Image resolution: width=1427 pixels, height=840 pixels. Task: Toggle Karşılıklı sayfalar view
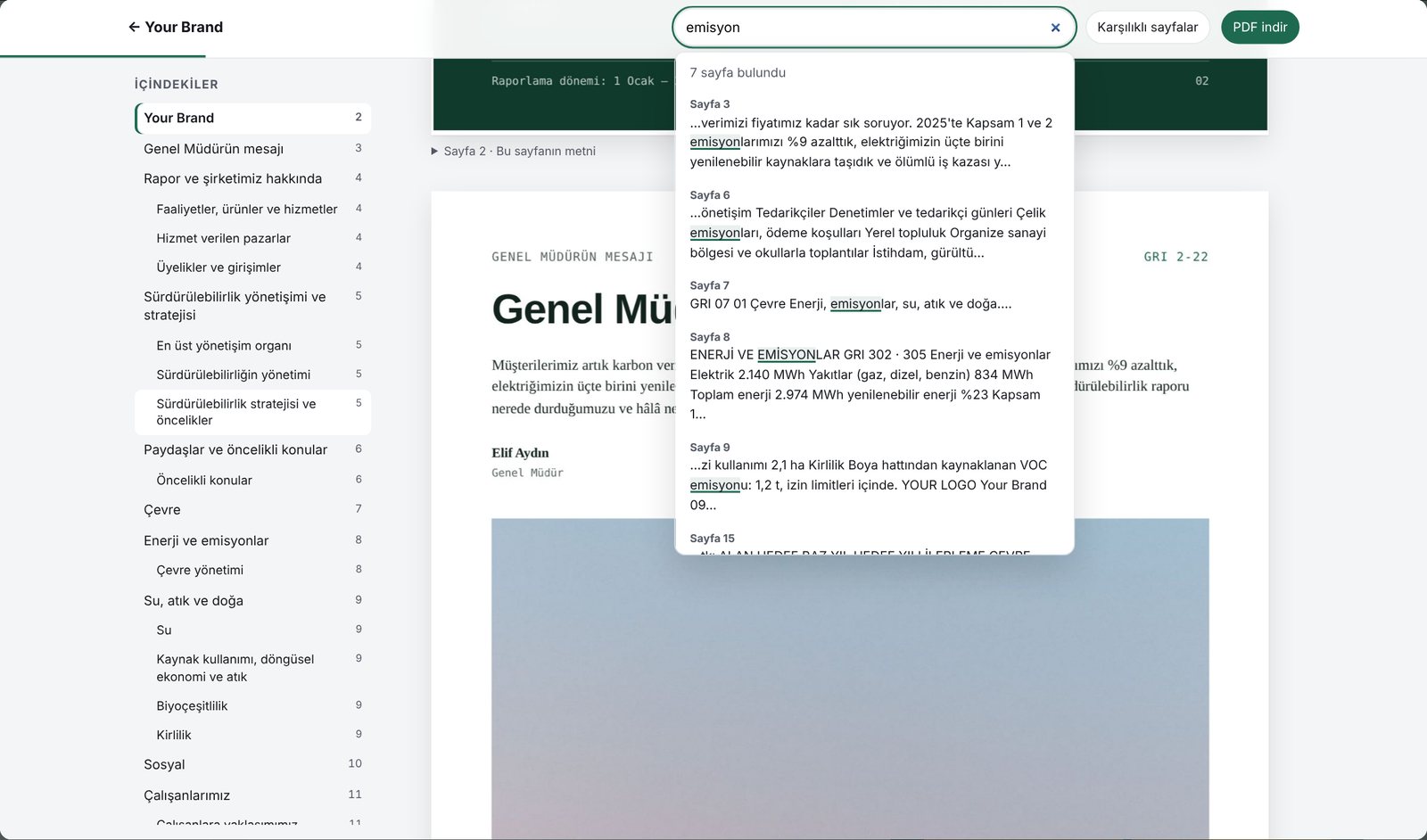click(x=1147, y=28)
